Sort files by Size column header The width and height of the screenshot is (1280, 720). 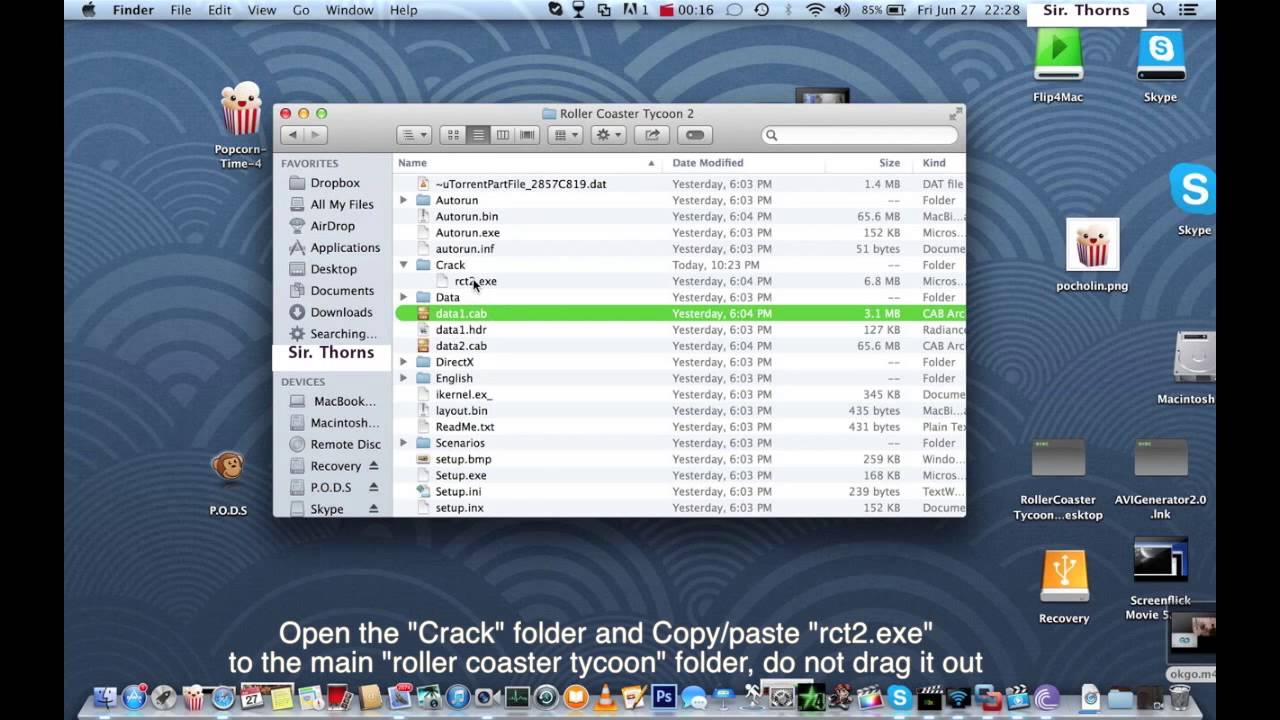pyautogui.click(x=889, y=163)
